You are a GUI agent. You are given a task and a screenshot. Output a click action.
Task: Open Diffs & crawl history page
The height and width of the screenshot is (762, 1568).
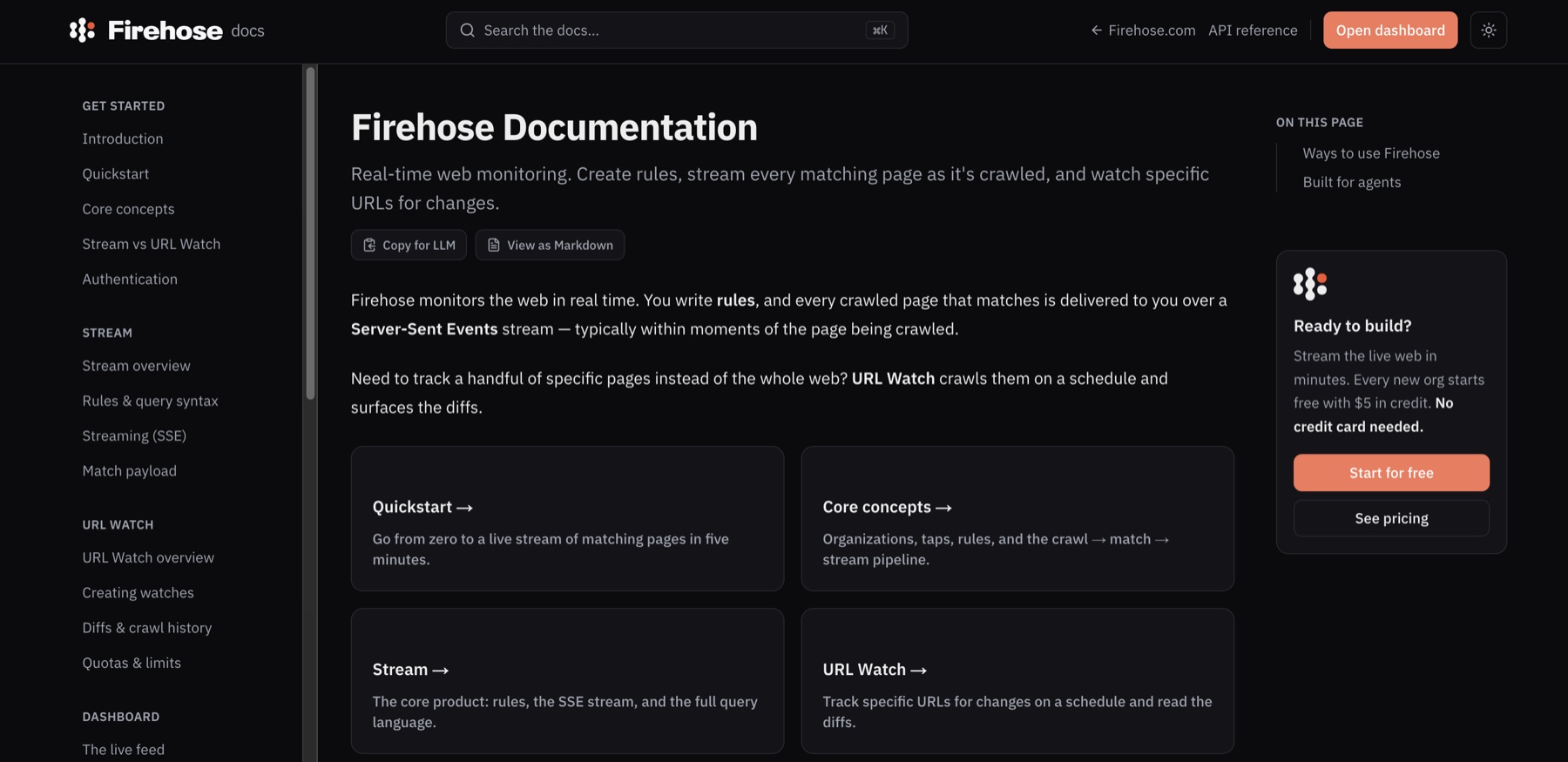(146, 628)
